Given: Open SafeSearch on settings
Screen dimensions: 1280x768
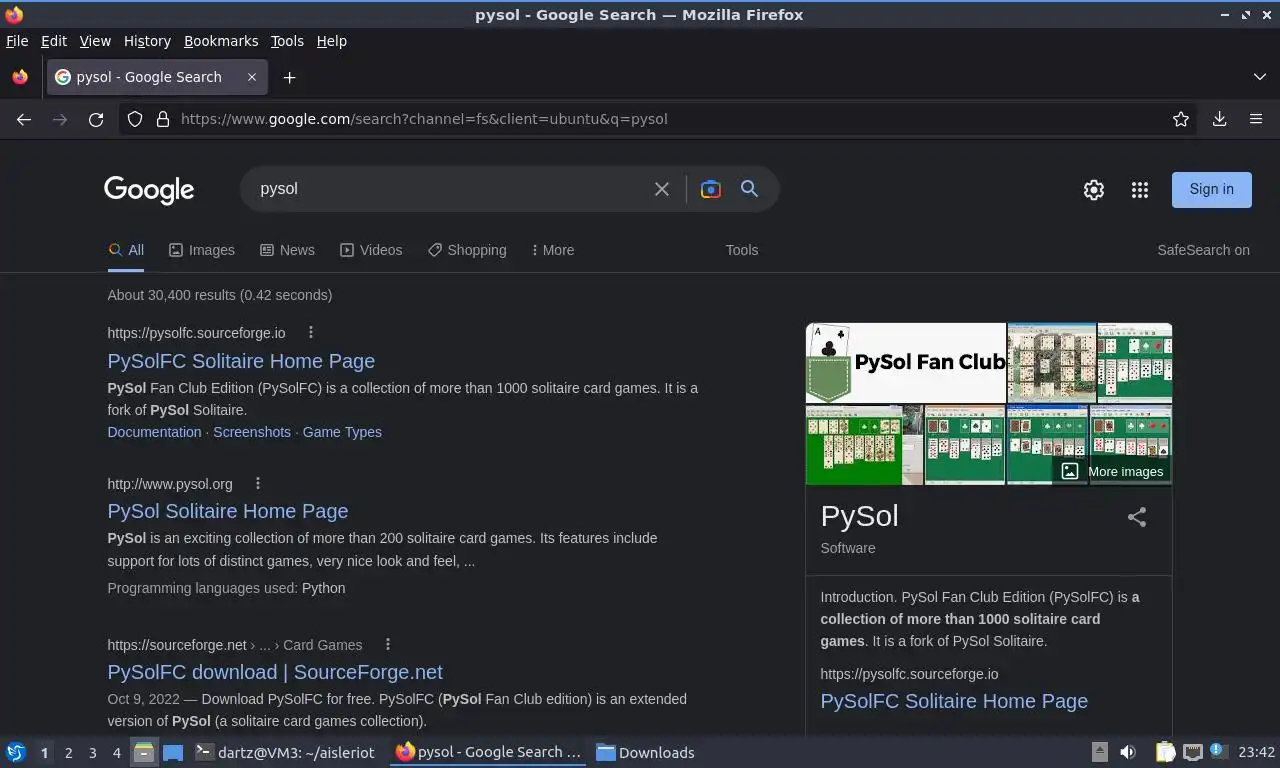Looking at the screenshot, I should [1203, 250].
